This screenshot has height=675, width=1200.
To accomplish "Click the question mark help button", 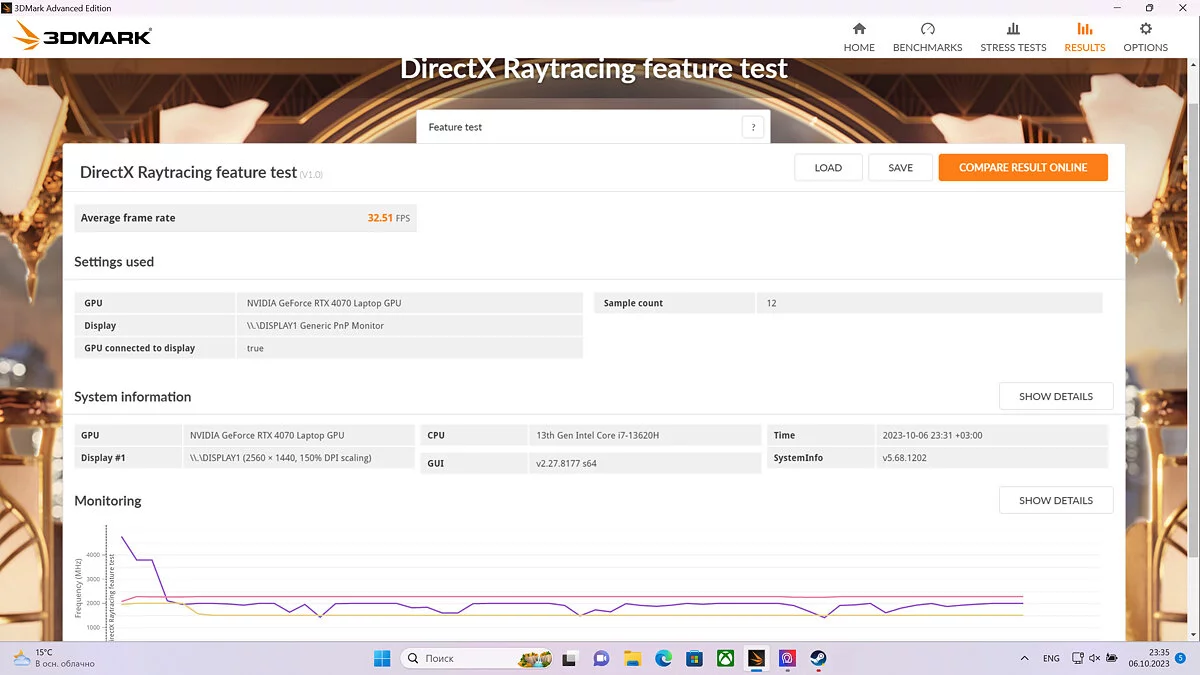I will (x=753, y=127).
